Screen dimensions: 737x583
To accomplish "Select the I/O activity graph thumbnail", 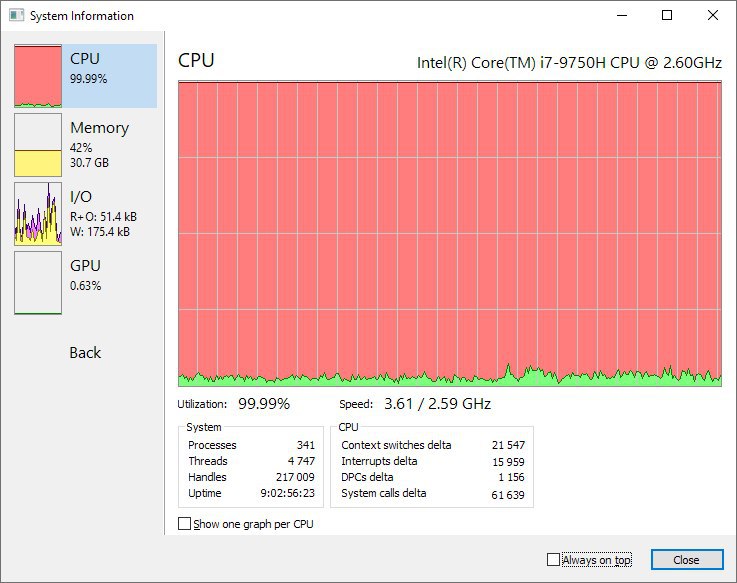I will tap(38, 214).
